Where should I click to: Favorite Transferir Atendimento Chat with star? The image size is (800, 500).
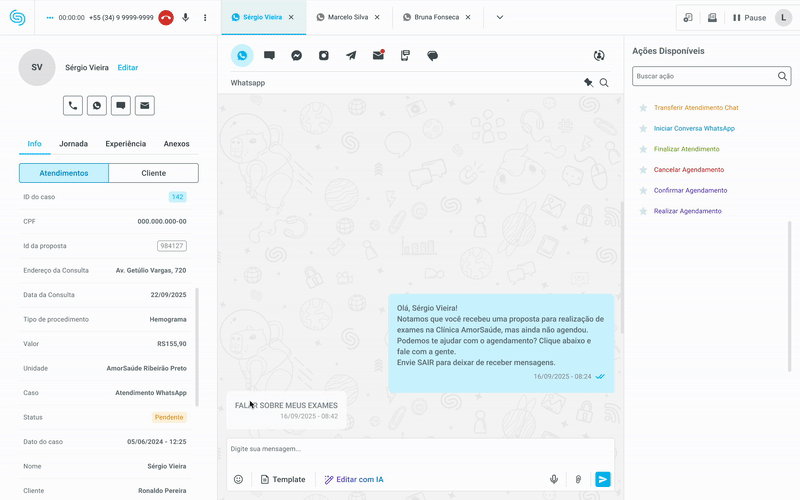(x=643, y=108)
